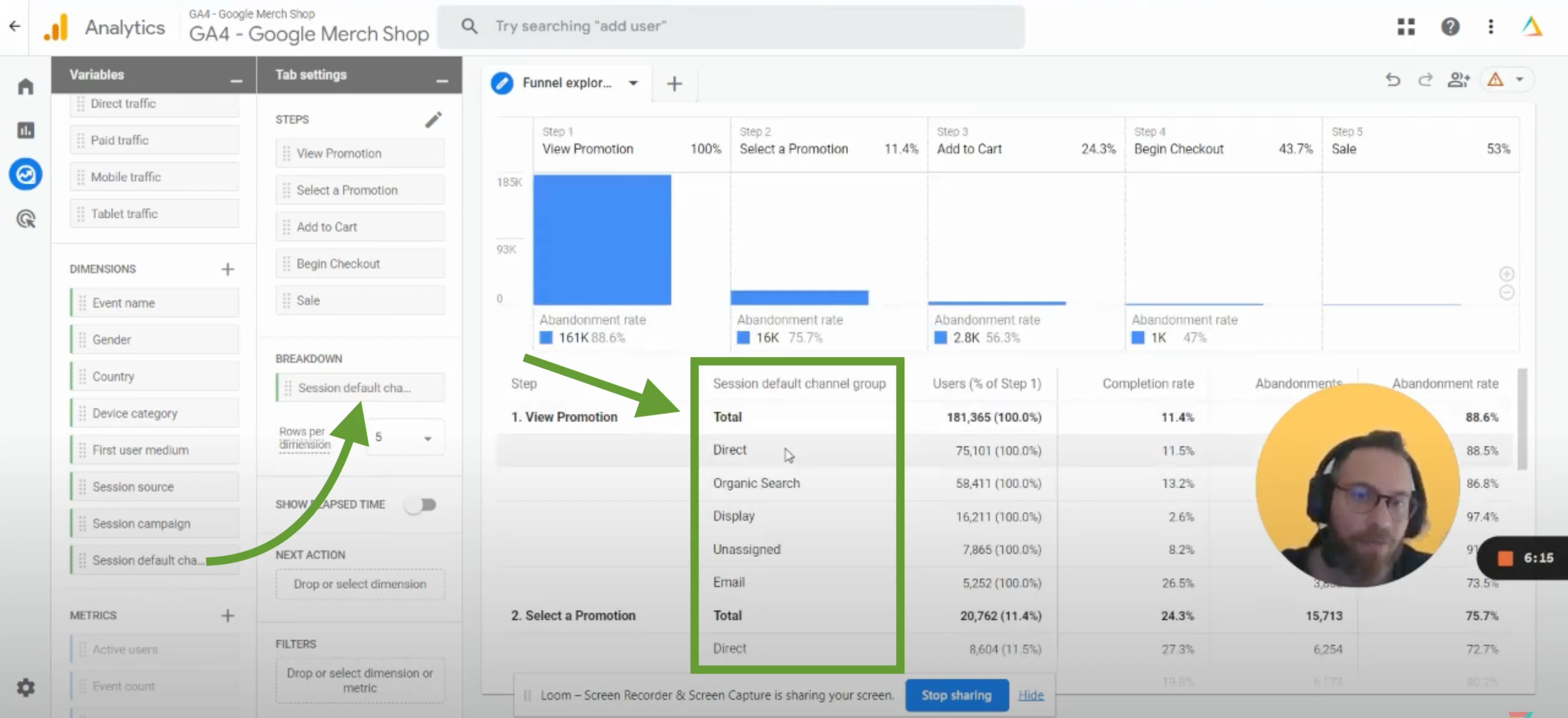Minimize the Tab settings panel
The image size is (1568, 718).
point(443,81)
